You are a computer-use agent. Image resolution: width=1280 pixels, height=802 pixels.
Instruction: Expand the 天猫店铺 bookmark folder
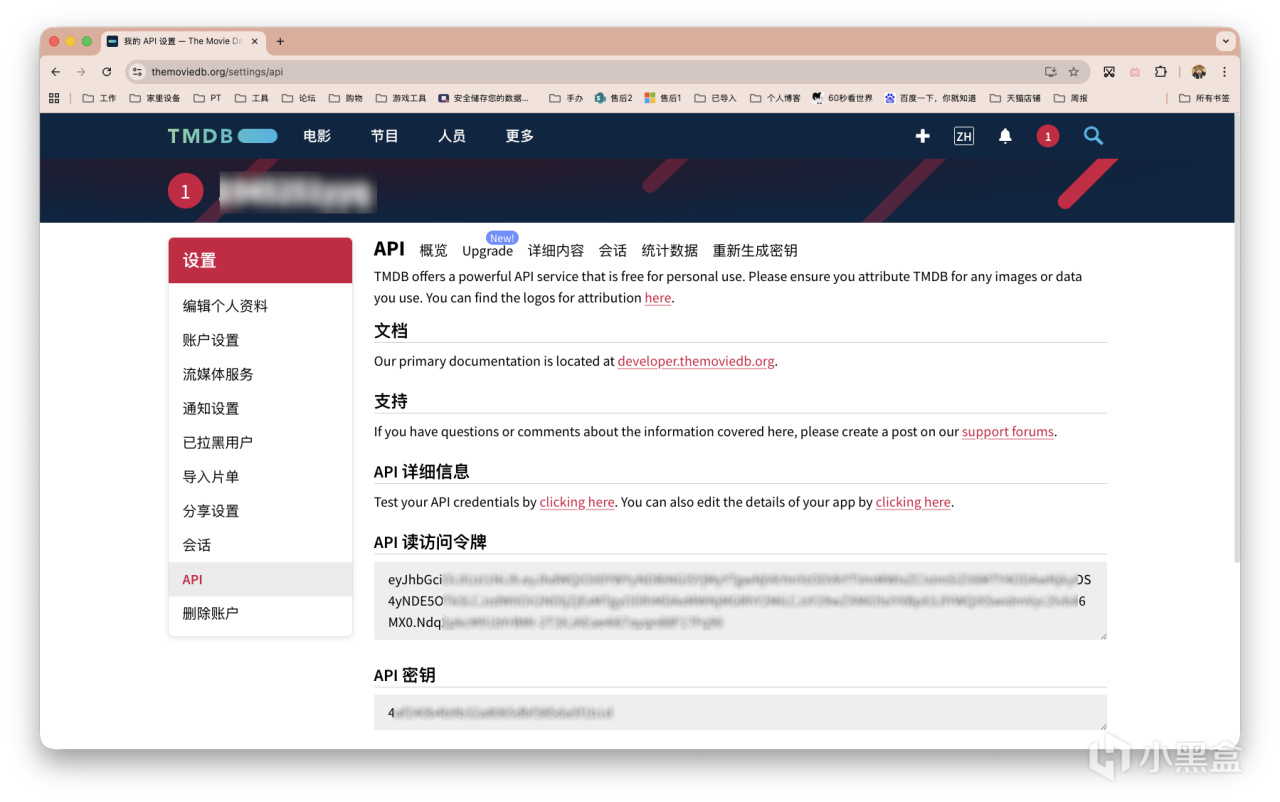click(x=1015, y=98)
